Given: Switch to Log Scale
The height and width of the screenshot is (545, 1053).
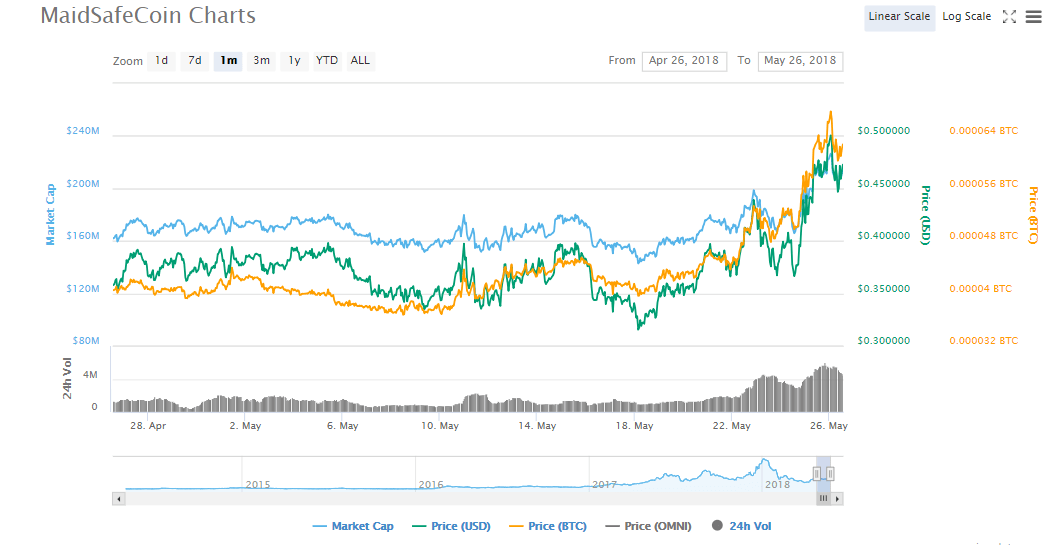Looking at the screenshot, I should (966, 16).
